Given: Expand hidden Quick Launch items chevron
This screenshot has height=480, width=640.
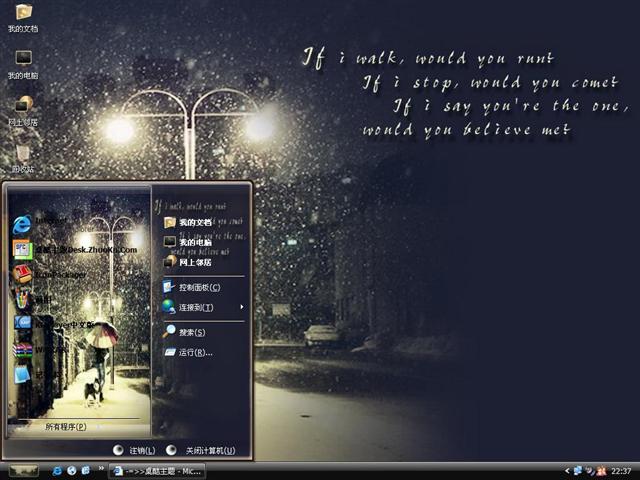Looking at the screenshot, I should [101, 468].
